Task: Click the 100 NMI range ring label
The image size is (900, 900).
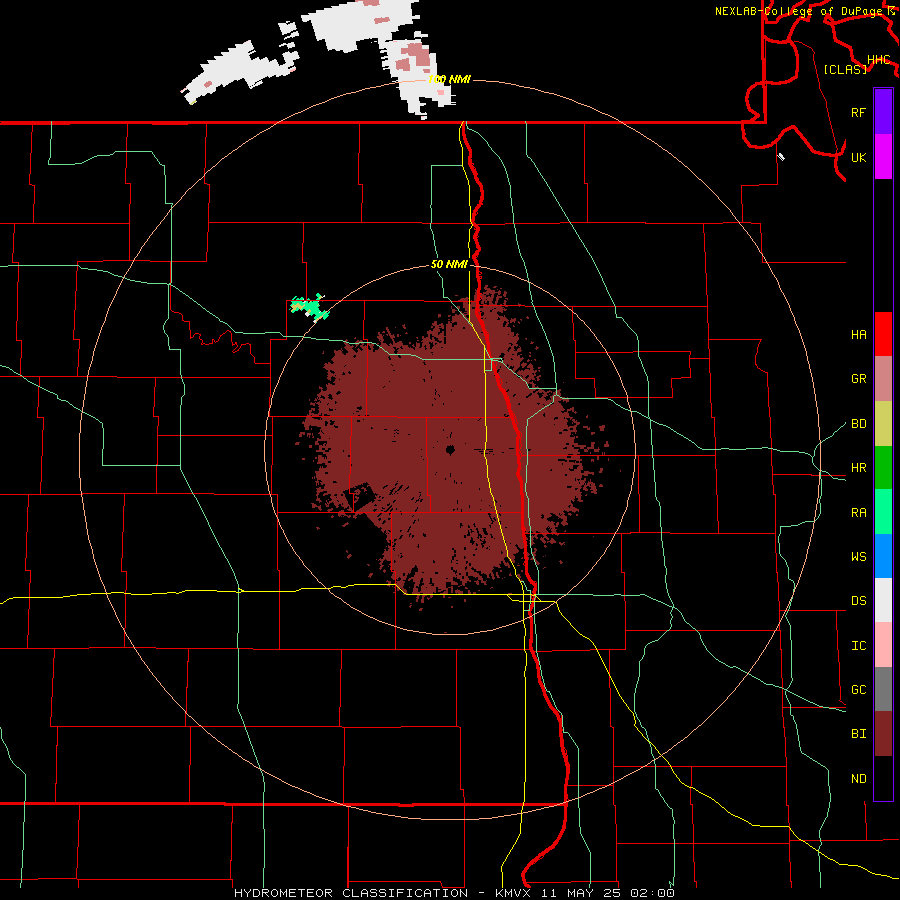Action: [449, 79]
